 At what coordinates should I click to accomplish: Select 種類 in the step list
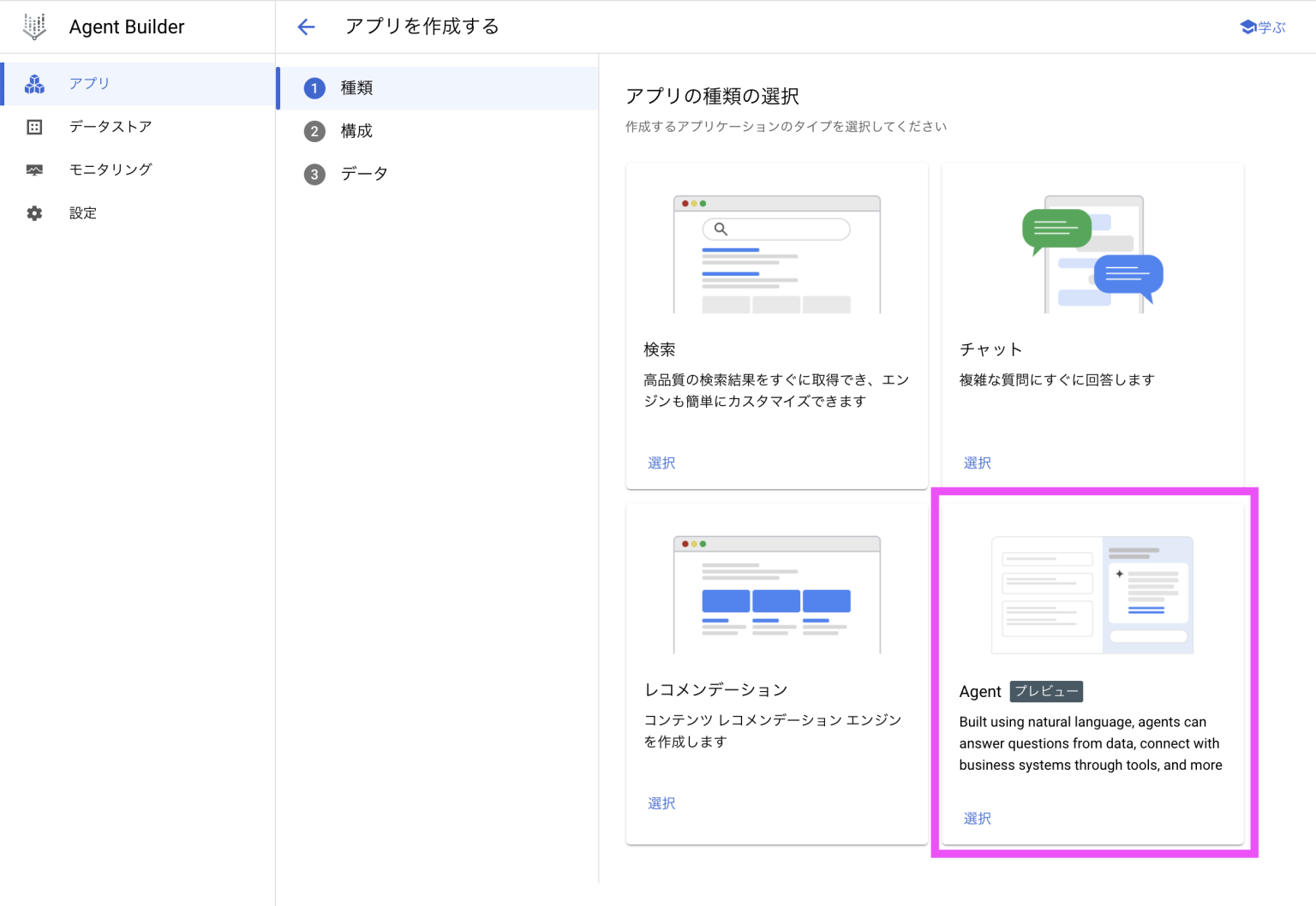coord(355,87)
